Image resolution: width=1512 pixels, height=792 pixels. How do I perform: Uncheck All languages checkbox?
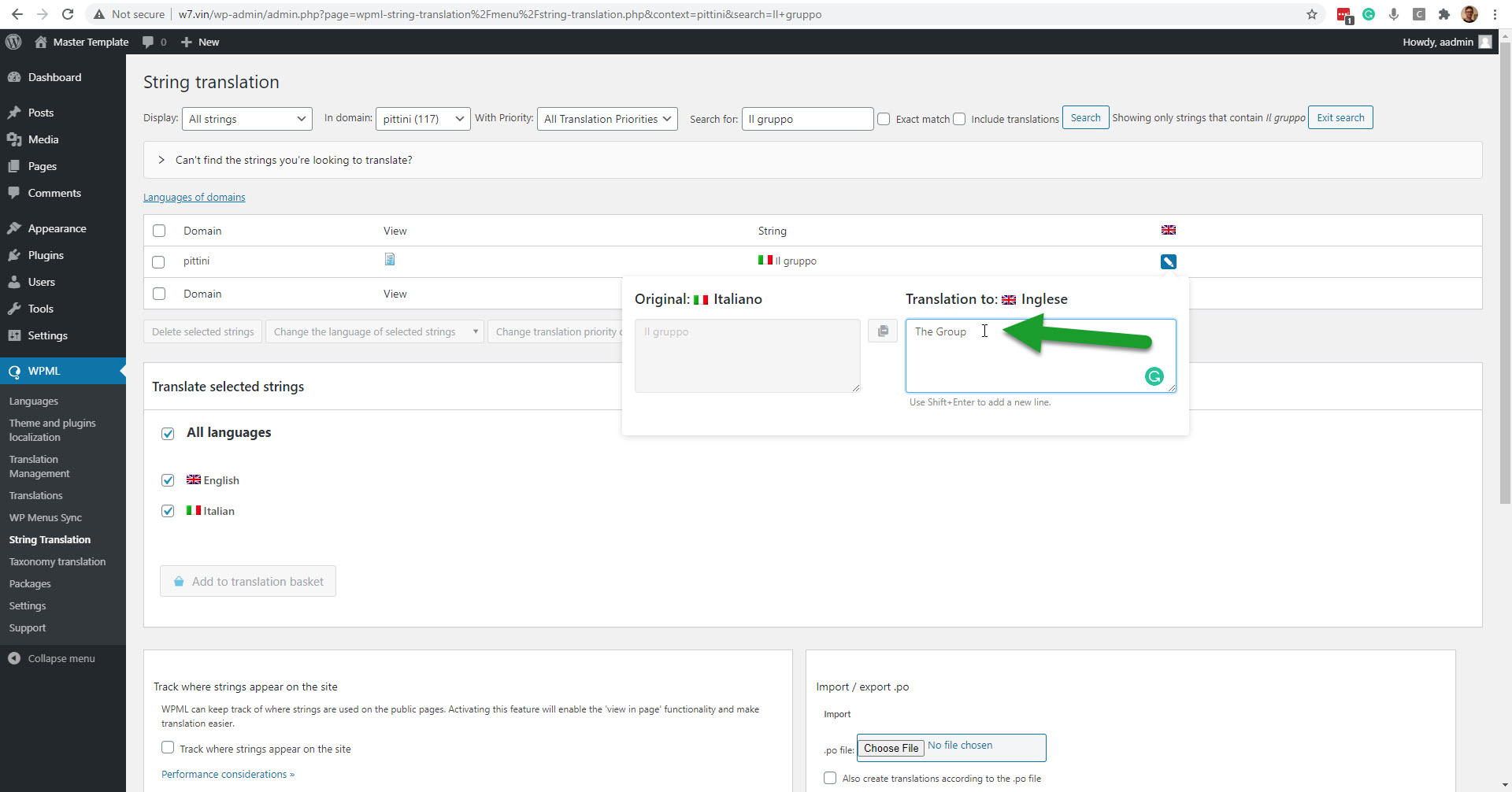(168, 434)
